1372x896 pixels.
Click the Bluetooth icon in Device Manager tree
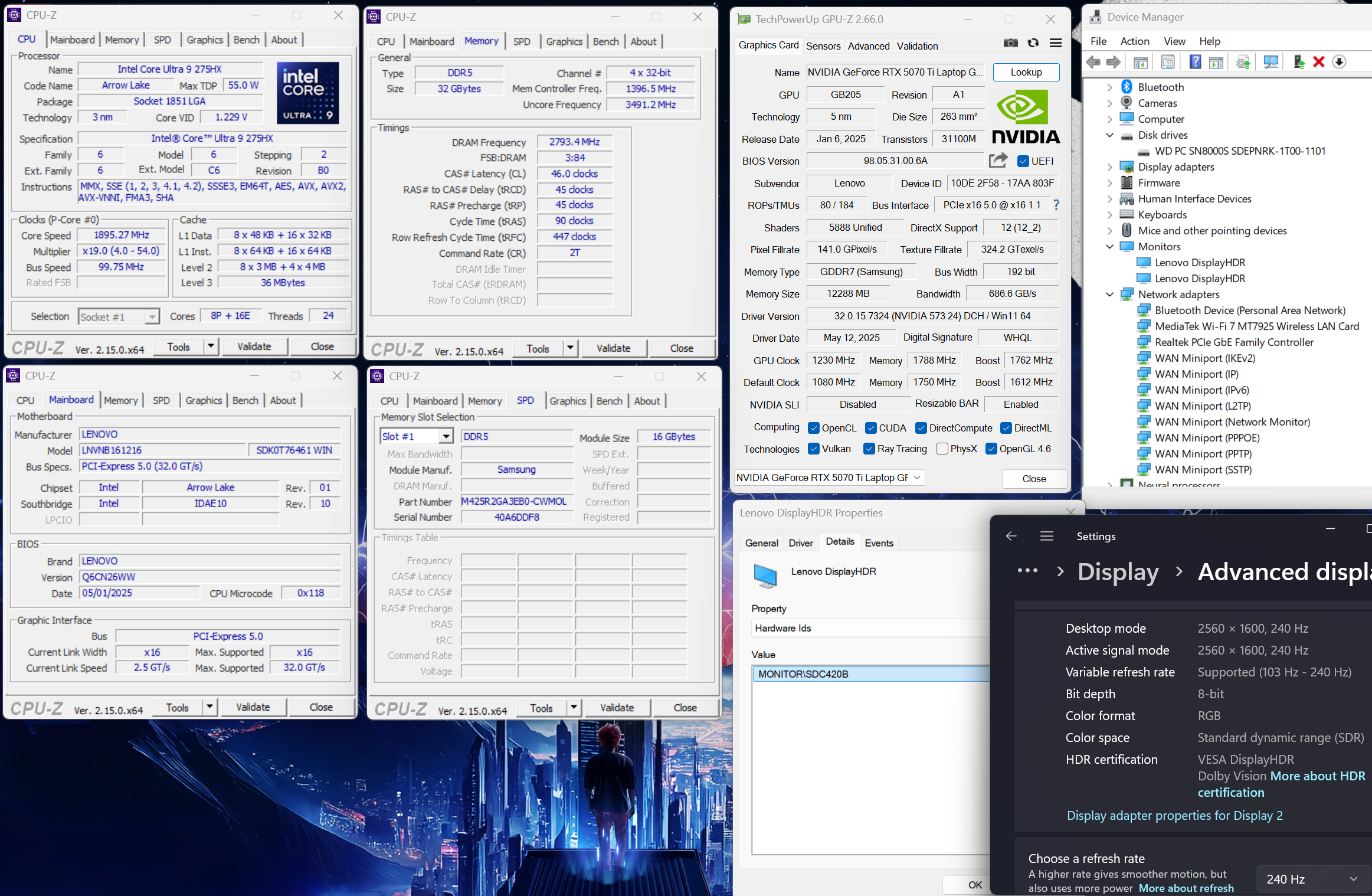click(1127, 87)
